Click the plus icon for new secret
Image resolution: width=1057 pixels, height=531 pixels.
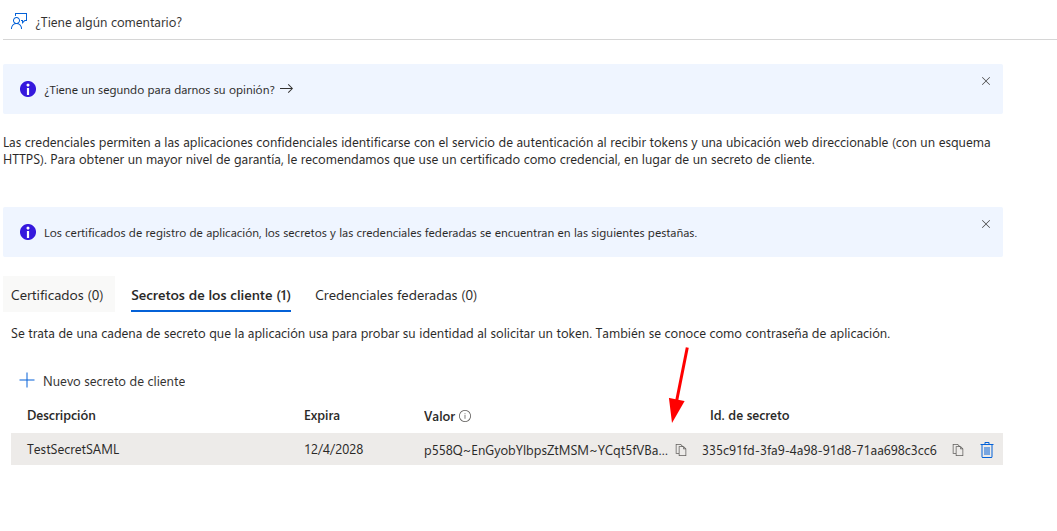tap(27, 381)
